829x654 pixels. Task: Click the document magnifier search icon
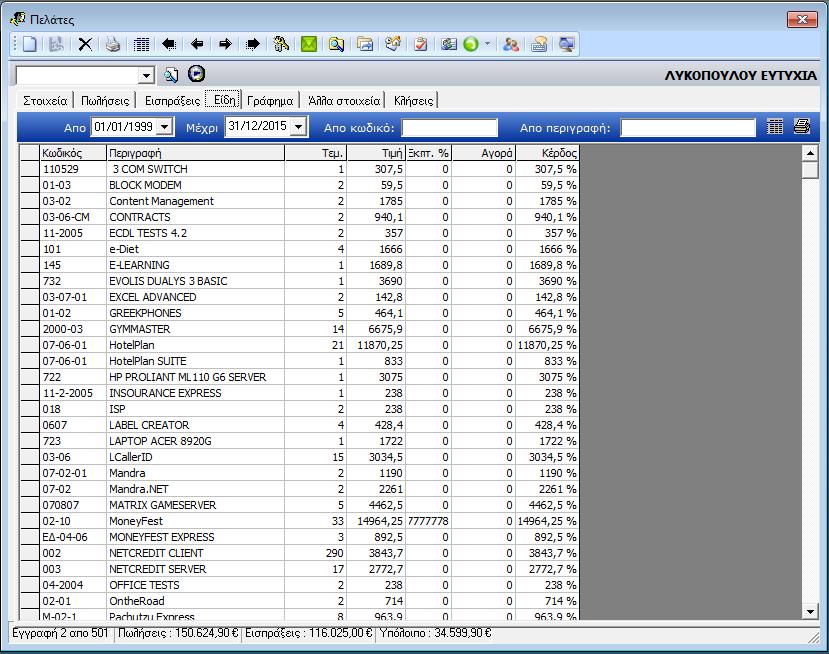(x=171, y=75)
